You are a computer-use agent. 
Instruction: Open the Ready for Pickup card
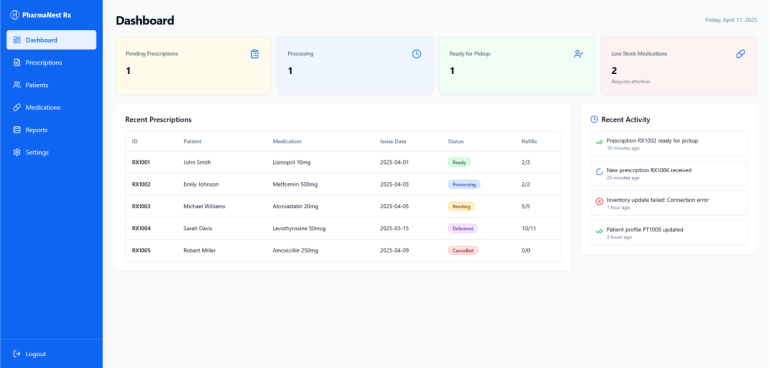coord(517,65)
